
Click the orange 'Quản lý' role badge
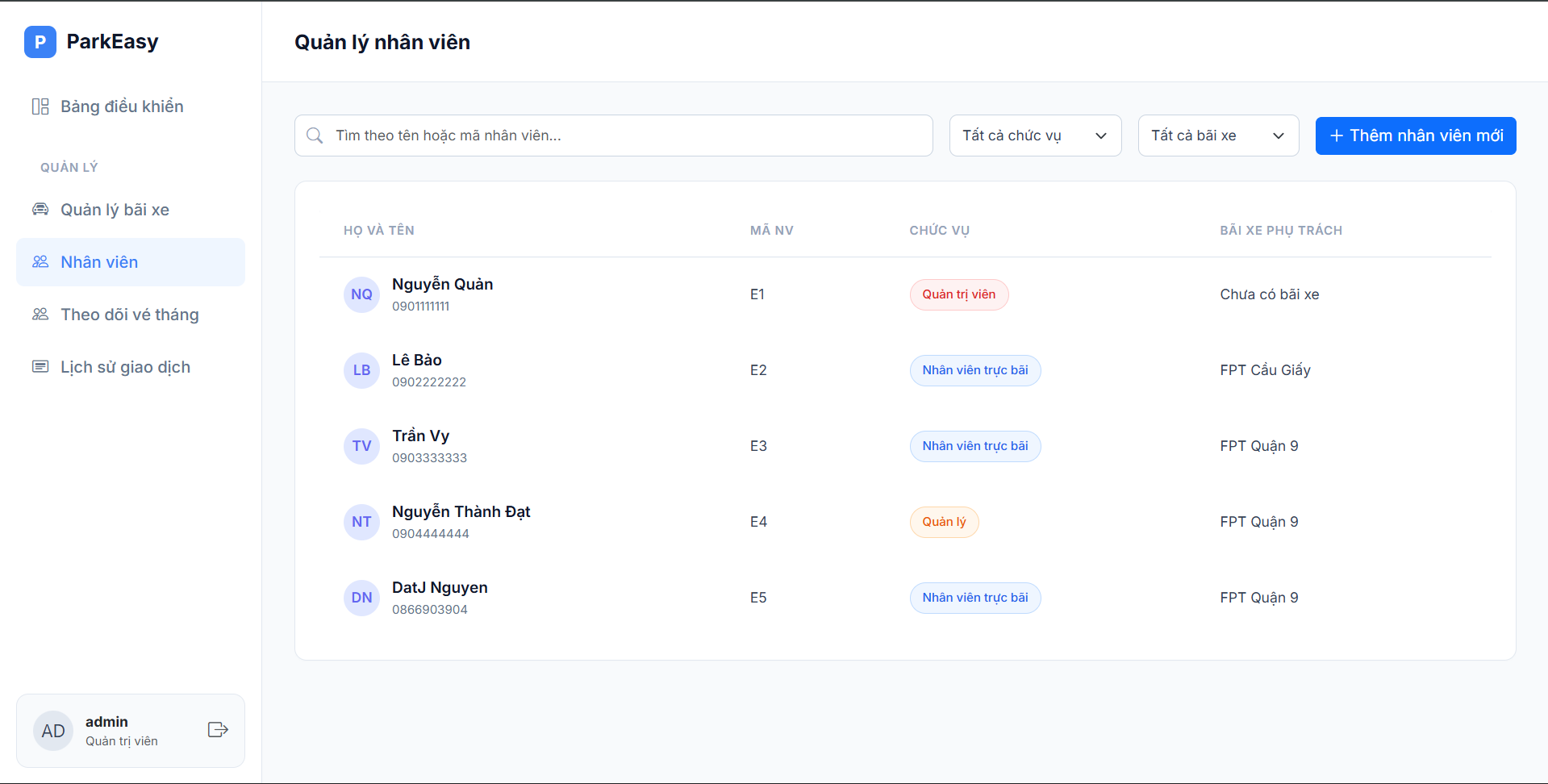click(x=944, y=522)
